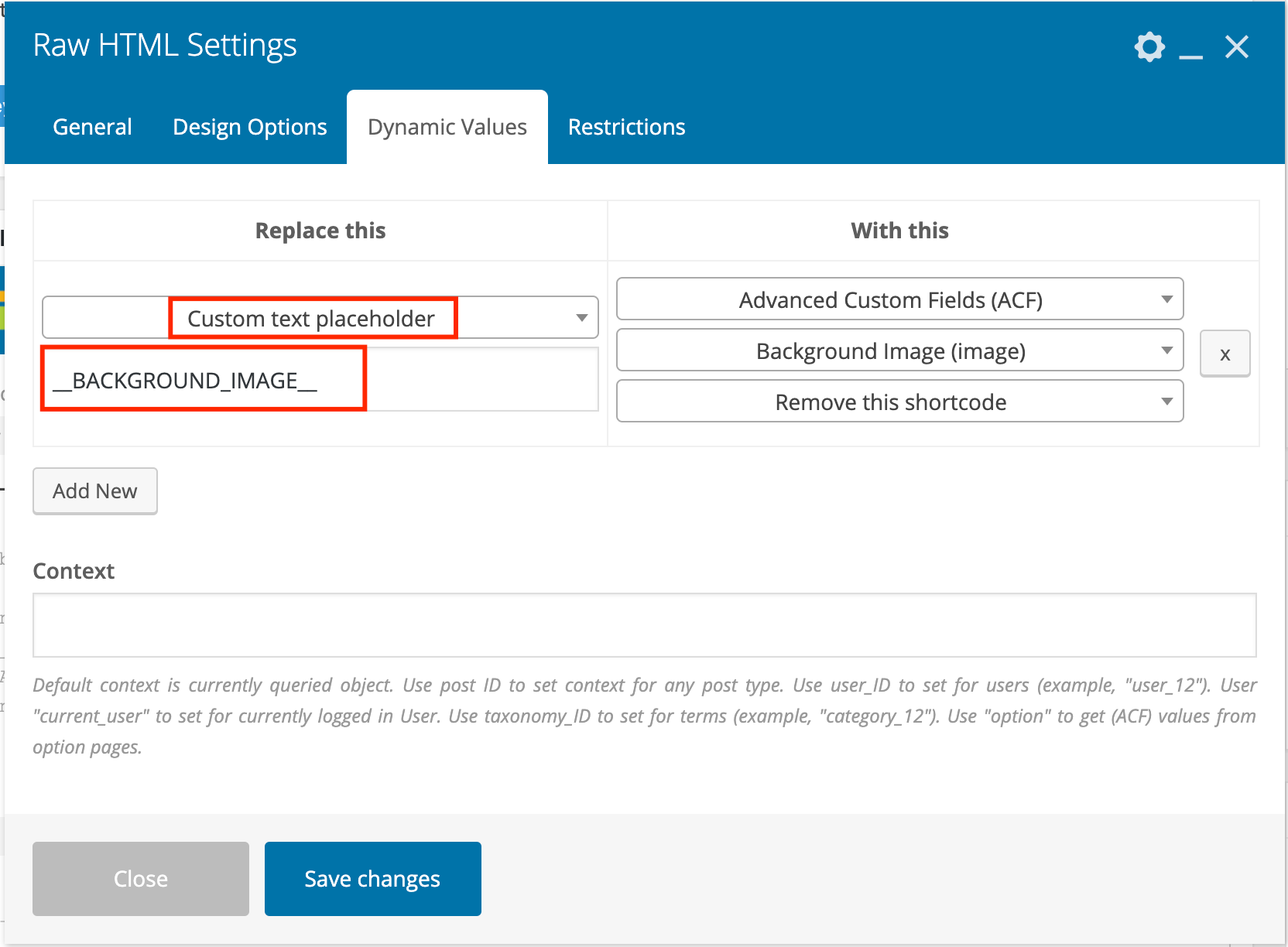
Task: Click the Remove this shortcode dropdown arrow
Action: [1166, 402]
